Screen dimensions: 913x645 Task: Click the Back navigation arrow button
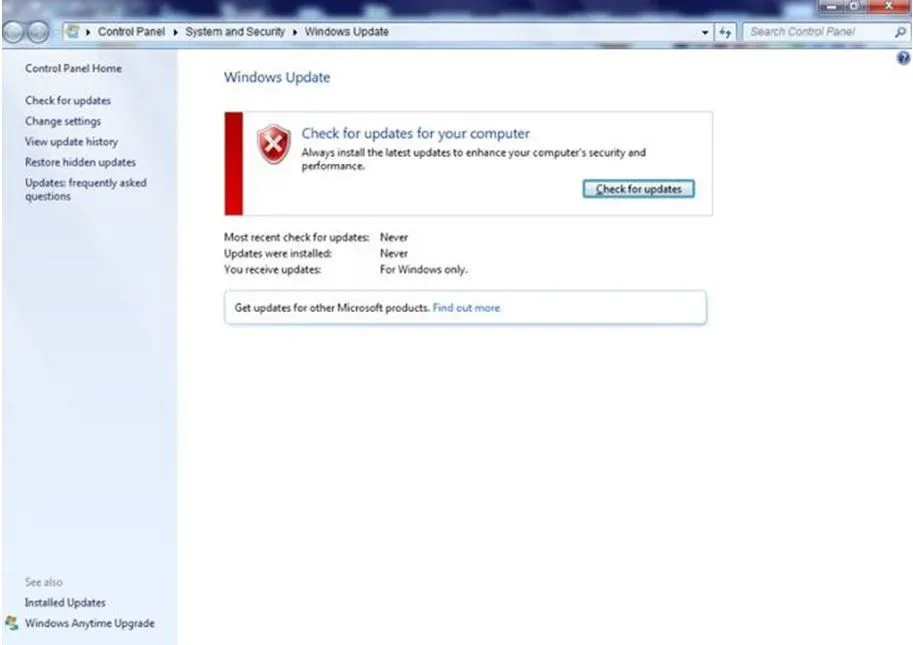[x=13, y=33]
